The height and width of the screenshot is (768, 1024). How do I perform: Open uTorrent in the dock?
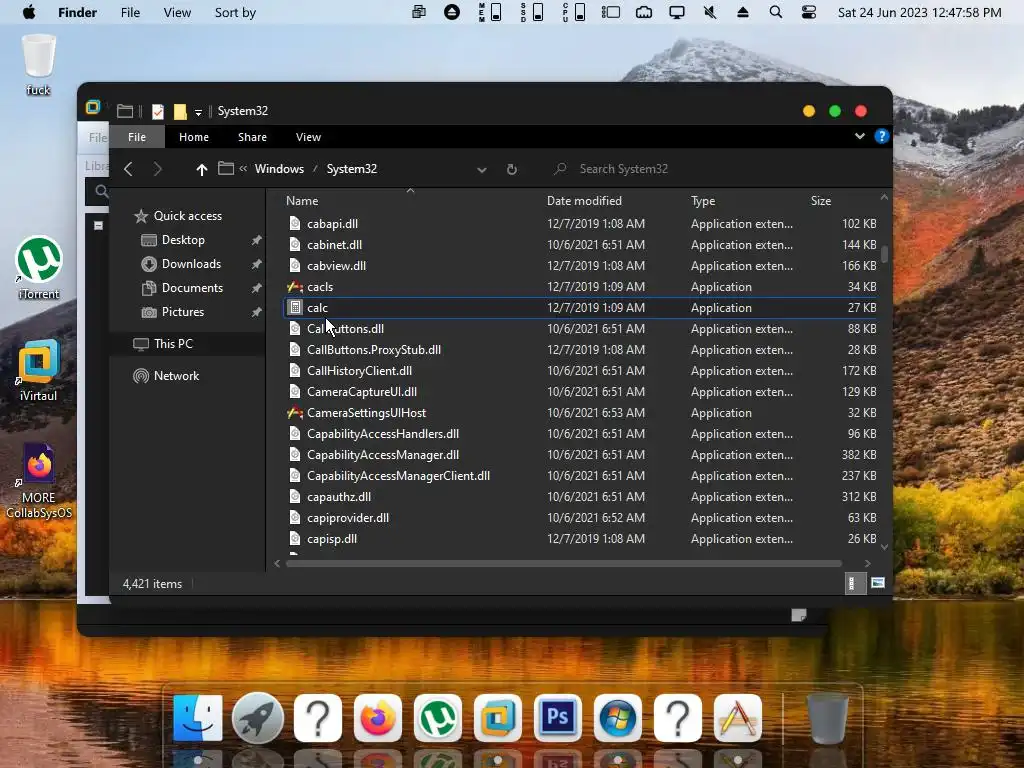[x=438, y=718]
